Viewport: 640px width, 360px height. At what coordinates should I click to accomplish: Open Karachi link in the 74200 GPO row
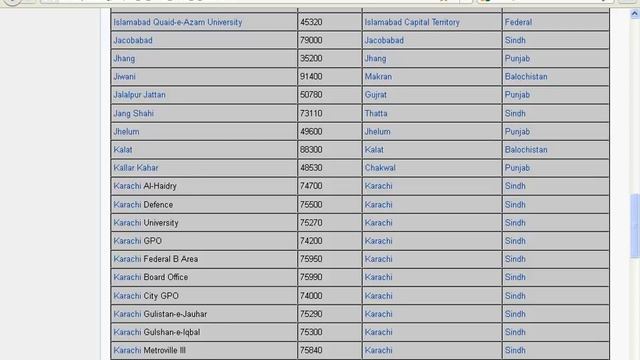click(127, 241)
